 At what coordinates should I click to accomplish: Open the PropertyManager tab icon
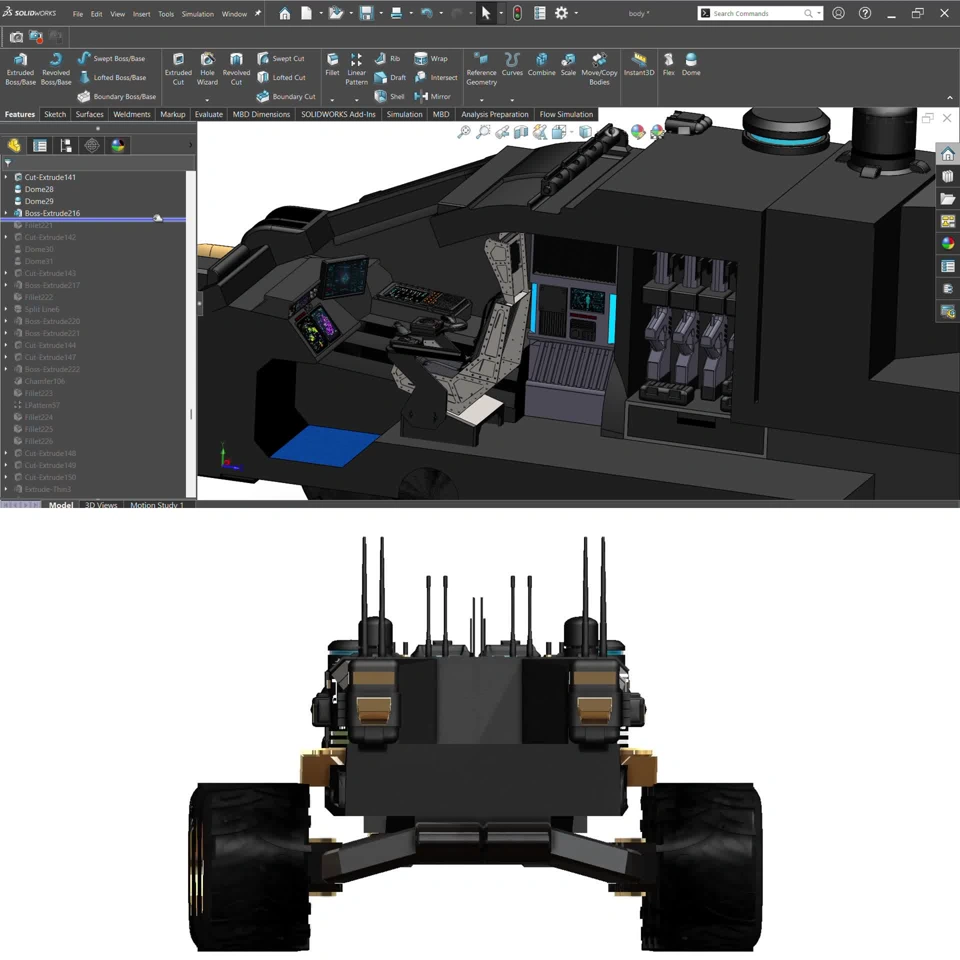click(x=40, y=145)
